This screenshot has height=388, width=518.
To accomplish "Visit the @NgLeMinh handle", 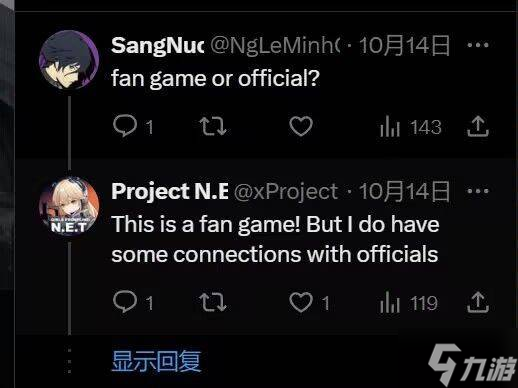I will 275,45.
